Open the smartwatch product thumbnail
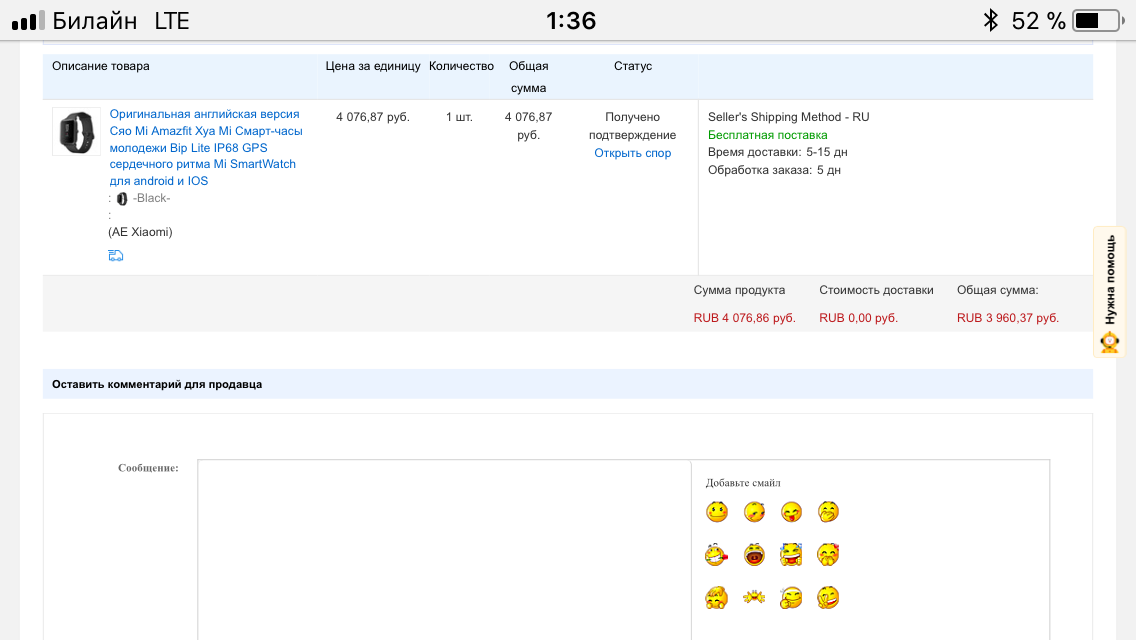This screenshot has height=640, width=1136. 76,132
